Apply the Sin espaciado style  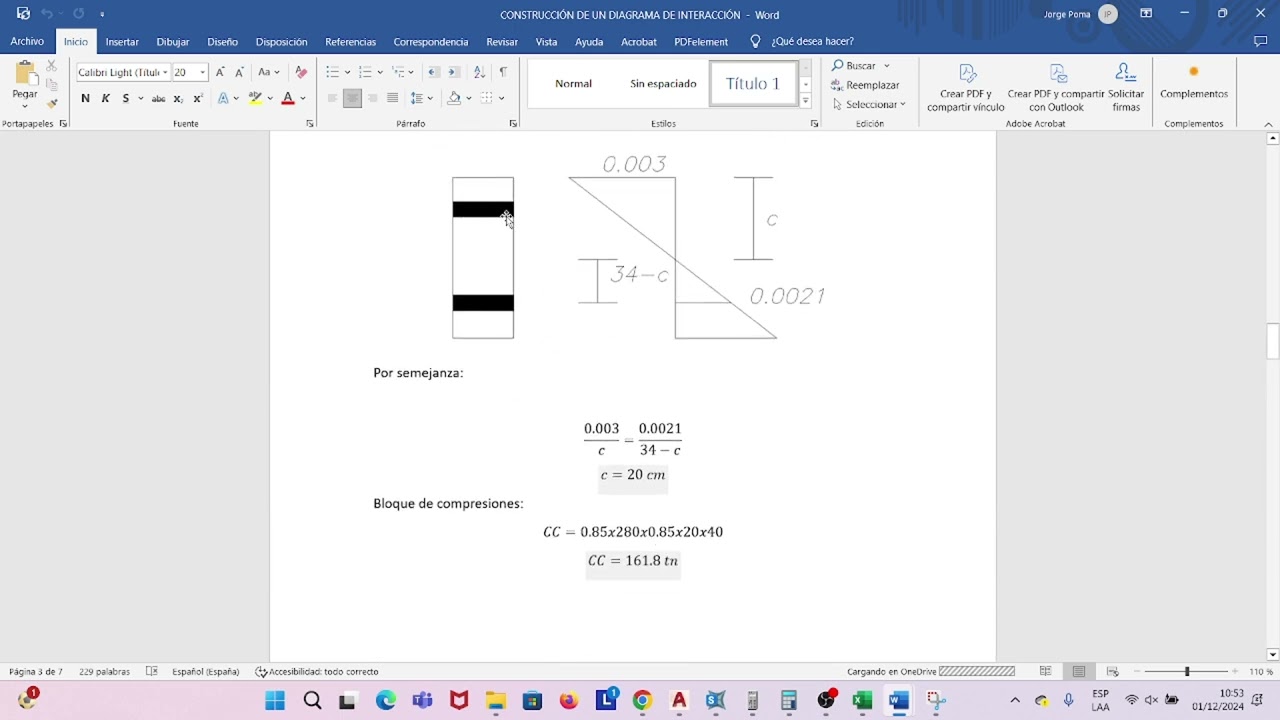663,84
